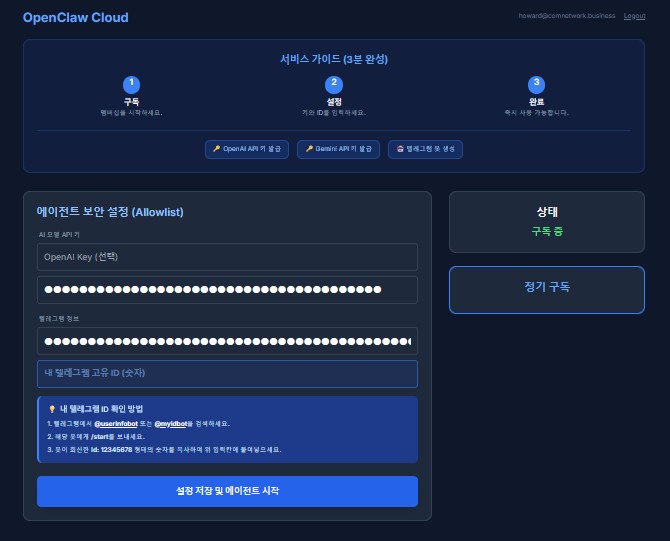This screenshot has height=541, width=670.
Task: Click the 정기 구독 subscription button
Action: click(x=547, y=290)
